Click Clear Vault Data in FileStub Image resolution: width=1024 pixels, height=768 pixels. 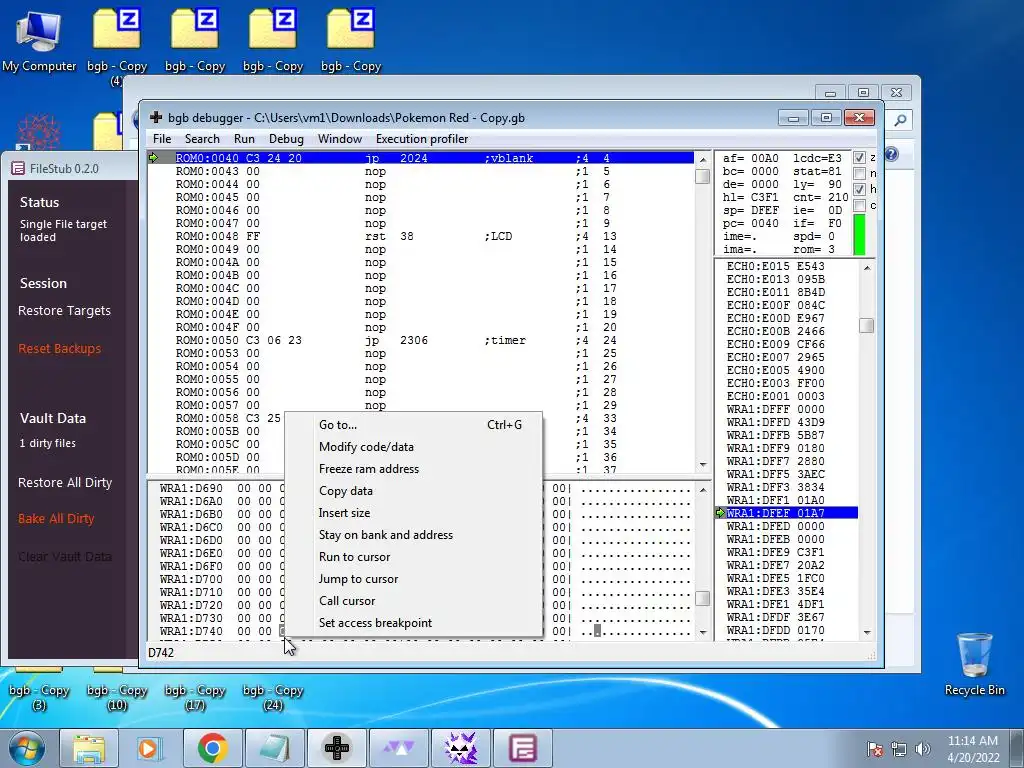[65, 556]
